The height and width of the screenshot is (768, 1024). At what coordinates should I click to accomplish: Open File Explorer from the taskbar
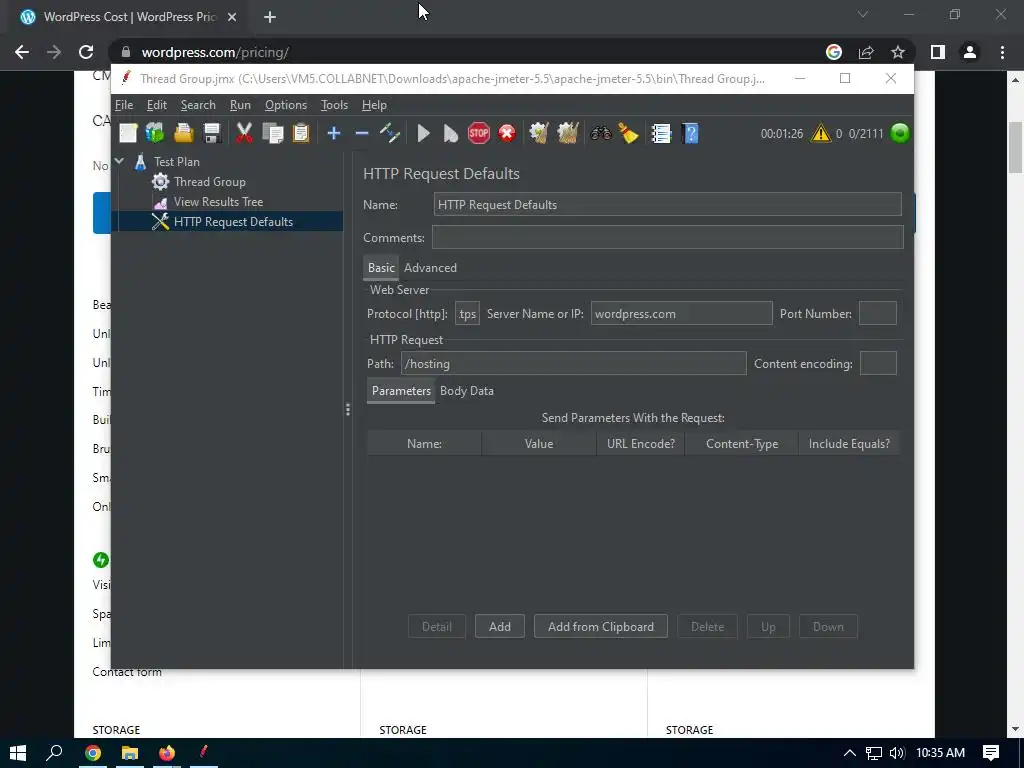(129, 753)
